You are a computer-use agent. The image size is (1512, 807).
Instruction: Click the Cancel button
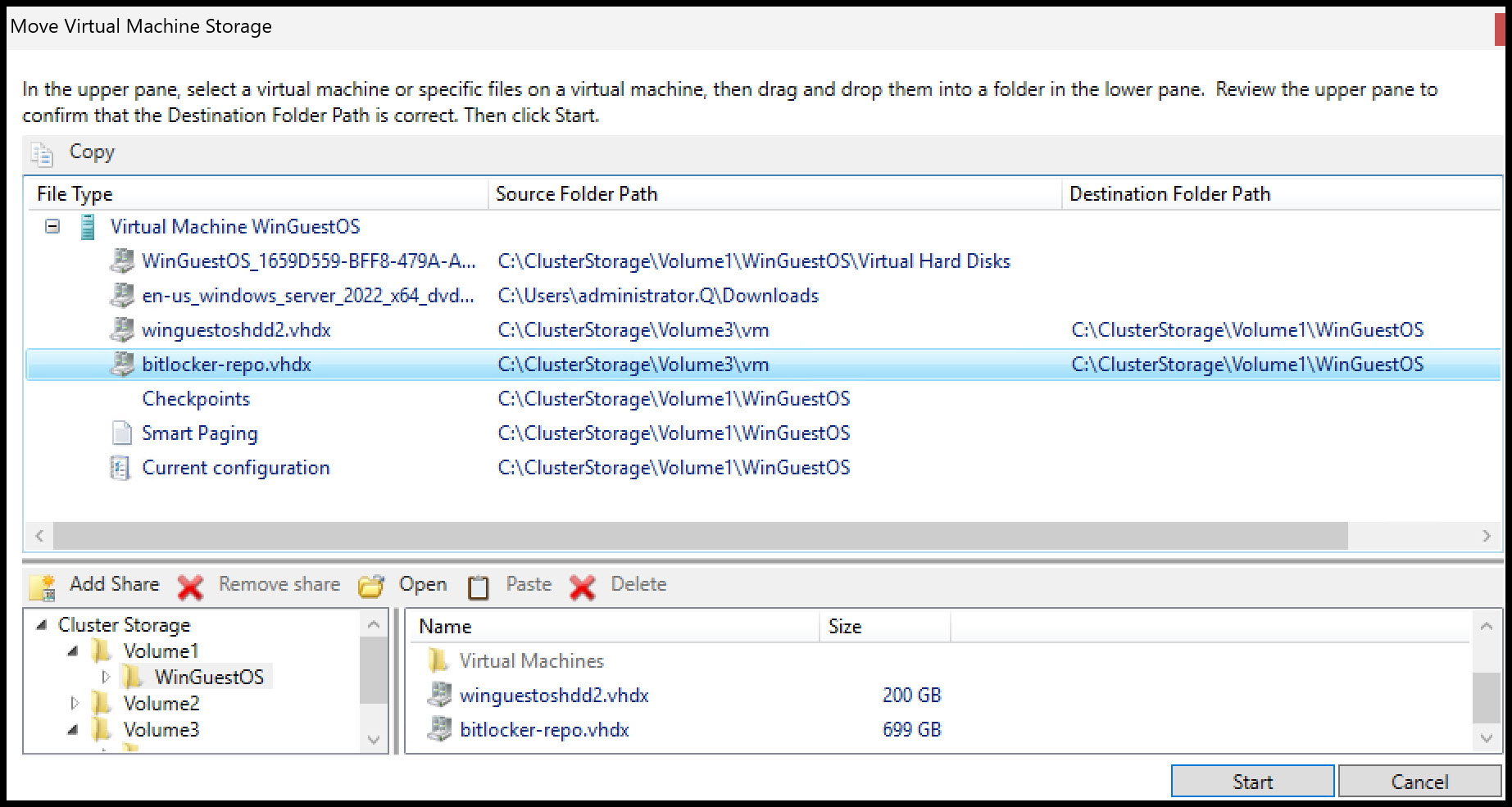click(x=1419, y=782)
